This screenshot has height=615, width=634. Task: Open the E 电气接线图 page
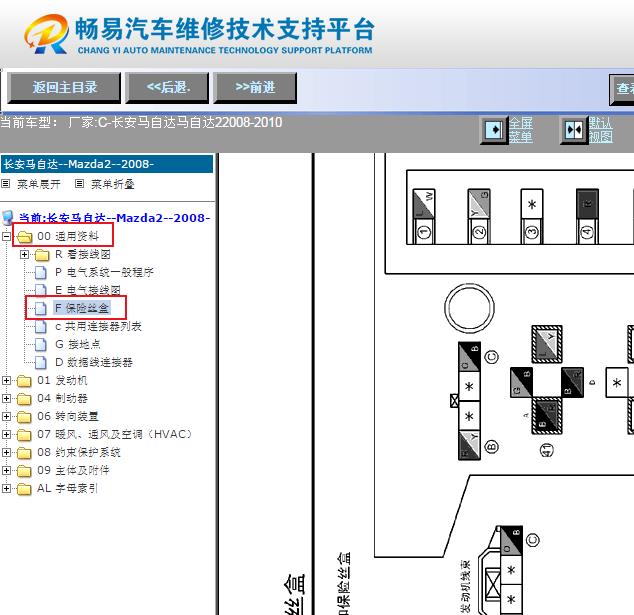(88, 290)
